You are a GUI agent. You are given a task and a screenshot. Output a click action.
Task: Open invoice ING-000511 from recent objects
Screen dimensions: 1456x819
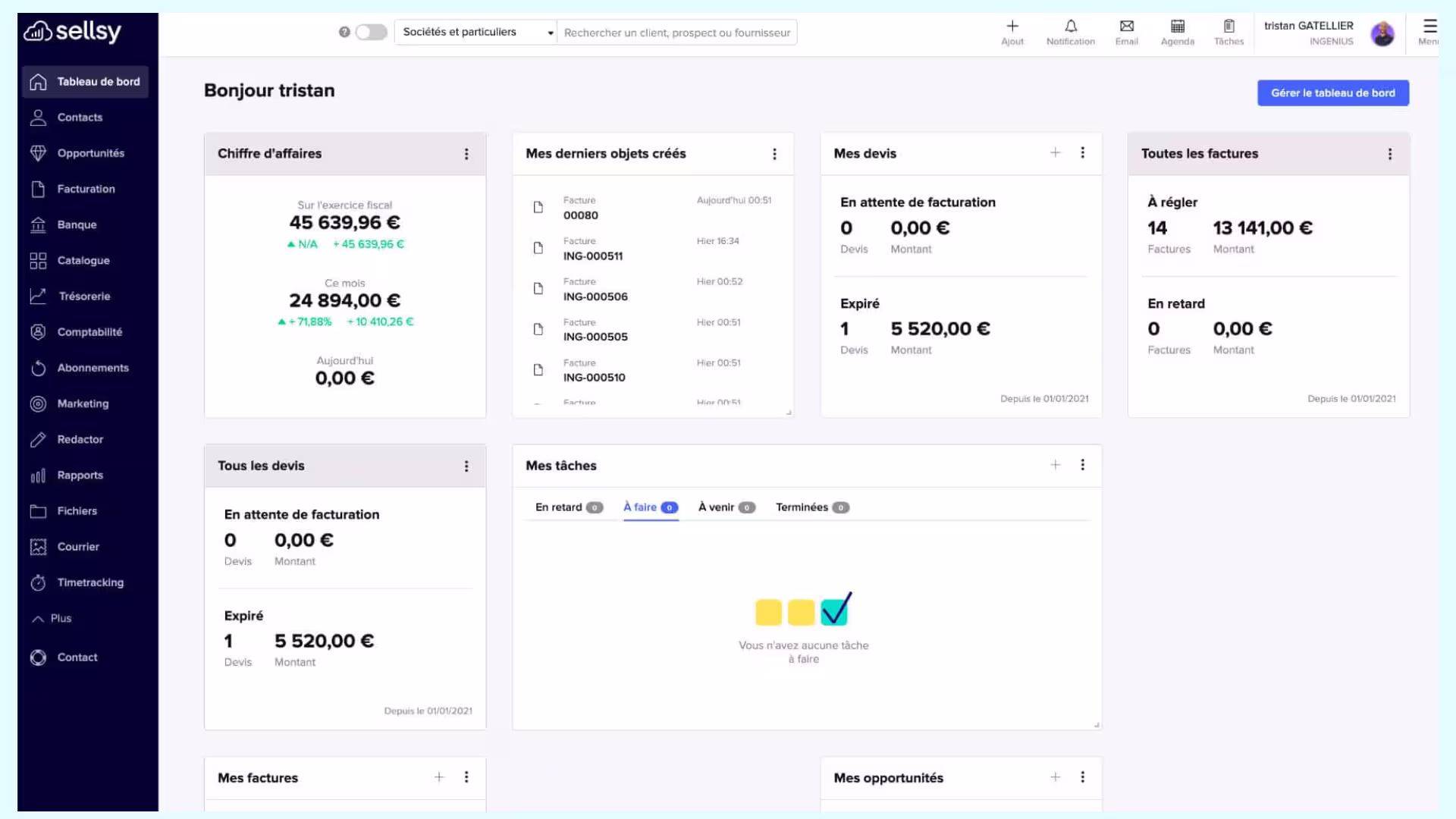(x=592, y=256)
